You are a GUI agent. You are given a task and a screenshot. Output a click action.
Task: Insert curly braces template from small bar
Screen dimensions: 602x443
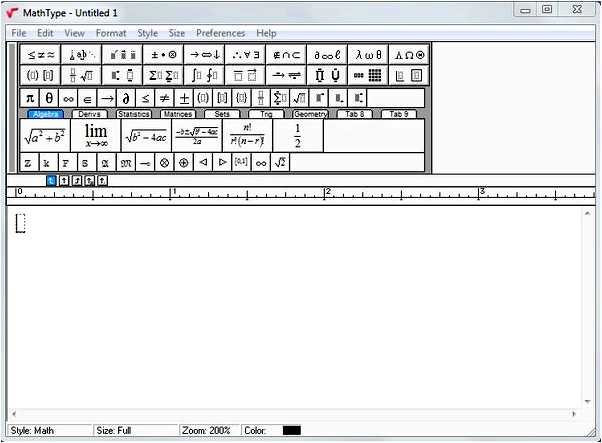[241, 98]
